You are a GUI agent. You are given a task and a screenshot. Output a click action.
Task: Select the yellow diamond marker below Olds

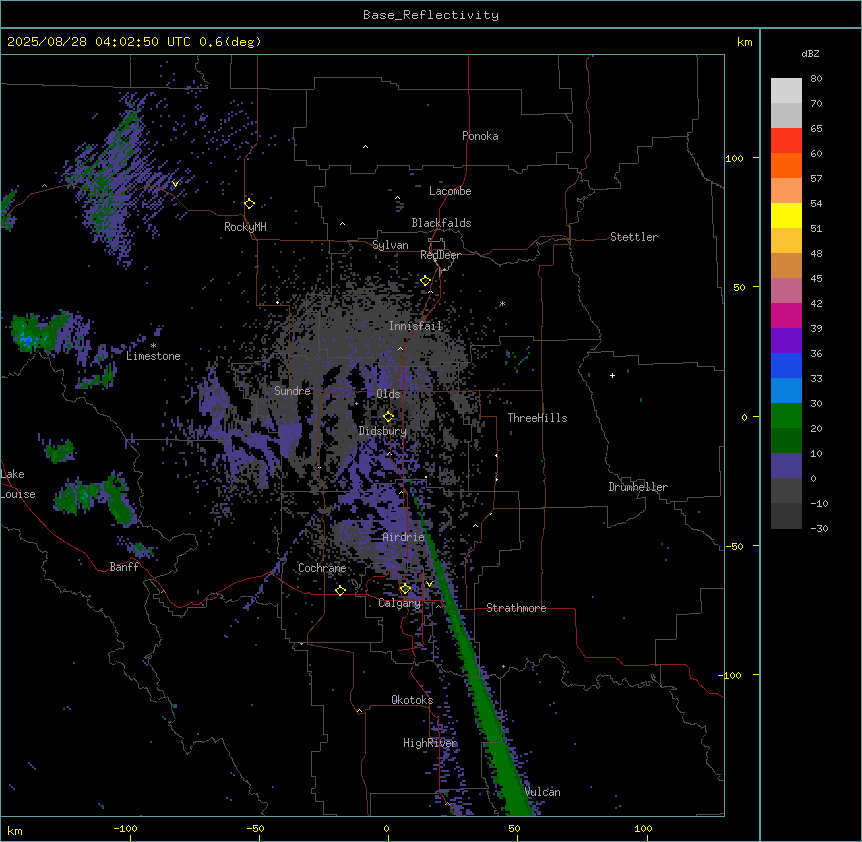click(388, 416)
